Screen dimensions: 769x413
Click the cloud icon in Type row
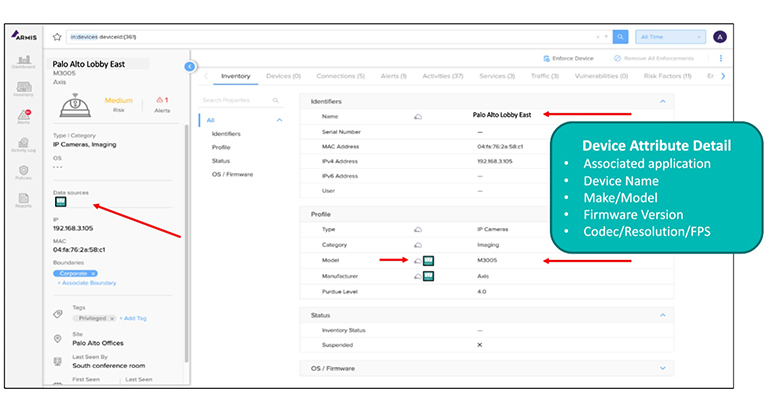(418, 230)
